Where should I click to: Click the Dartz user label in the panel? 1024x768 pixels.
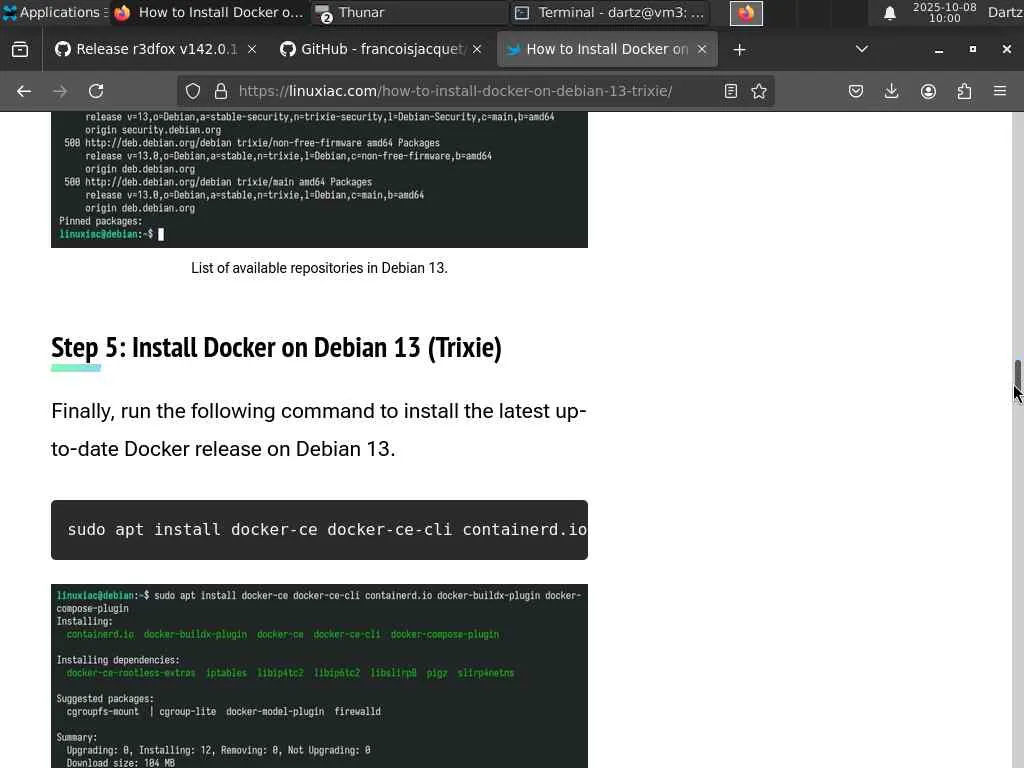click(x=1005, y=12)
